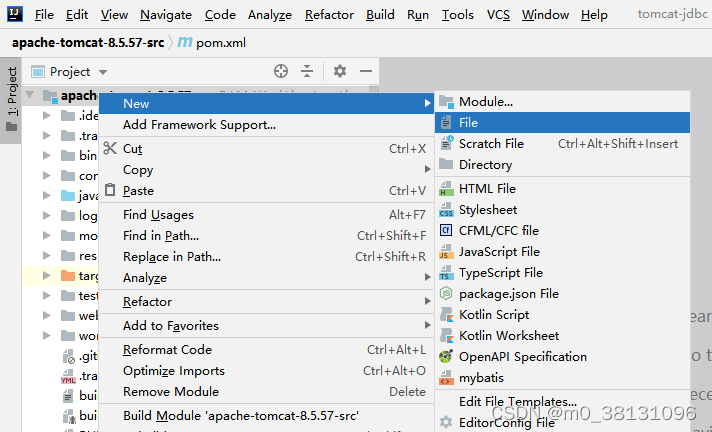Click the blue java folder icon

coord(68,195)
